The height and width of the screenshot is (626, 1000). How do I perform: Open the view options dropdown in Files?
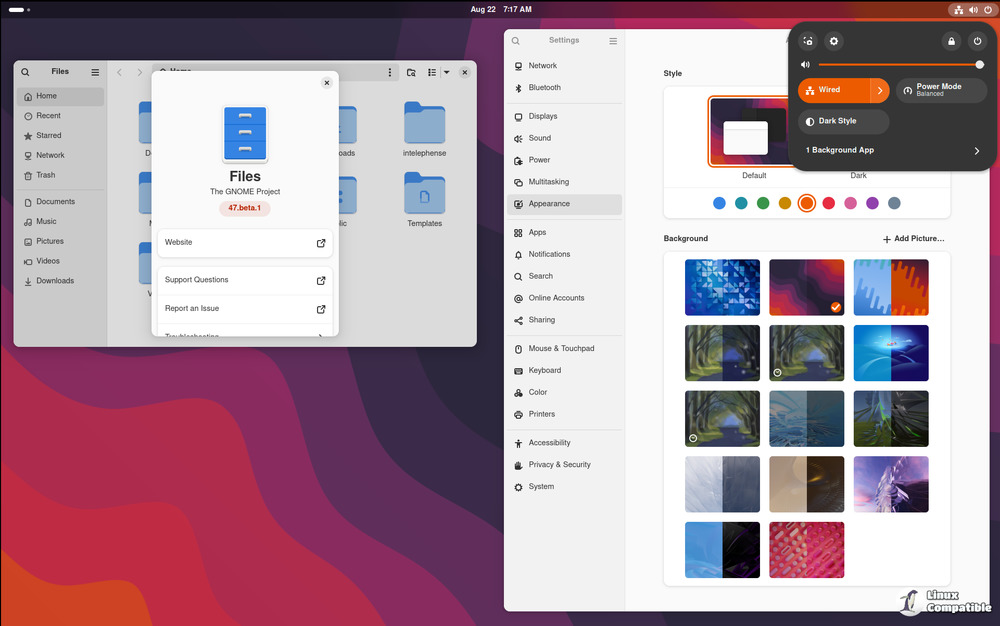[x=446, y=72]
